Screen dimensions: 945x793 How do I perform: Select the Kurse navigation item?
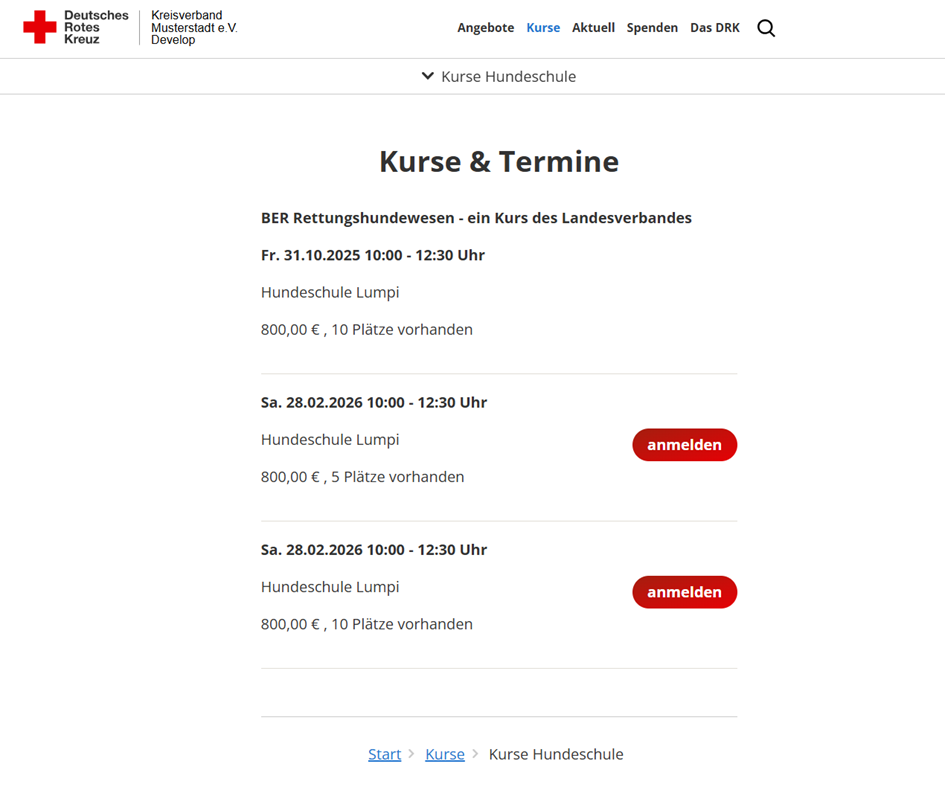click(543, 28)
